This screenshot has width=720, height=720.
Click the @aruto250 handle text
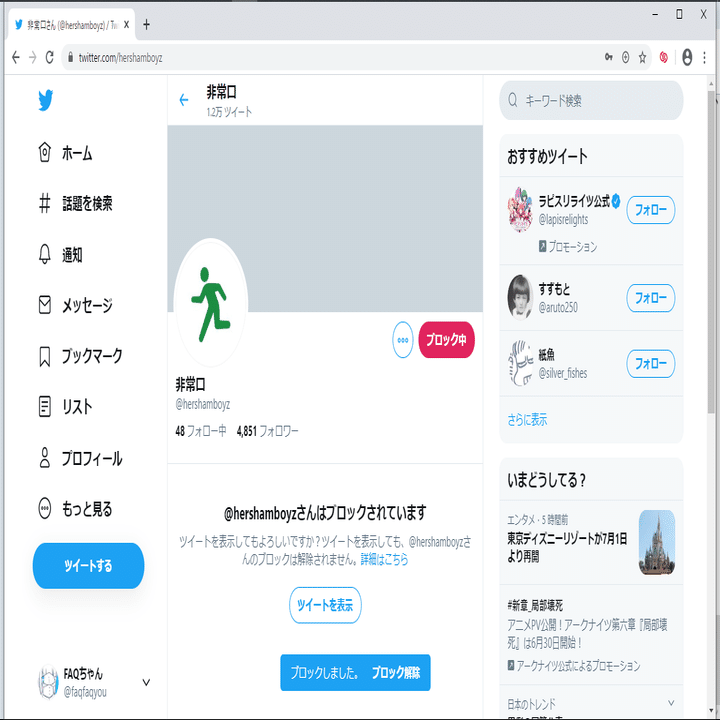[558, 307]
